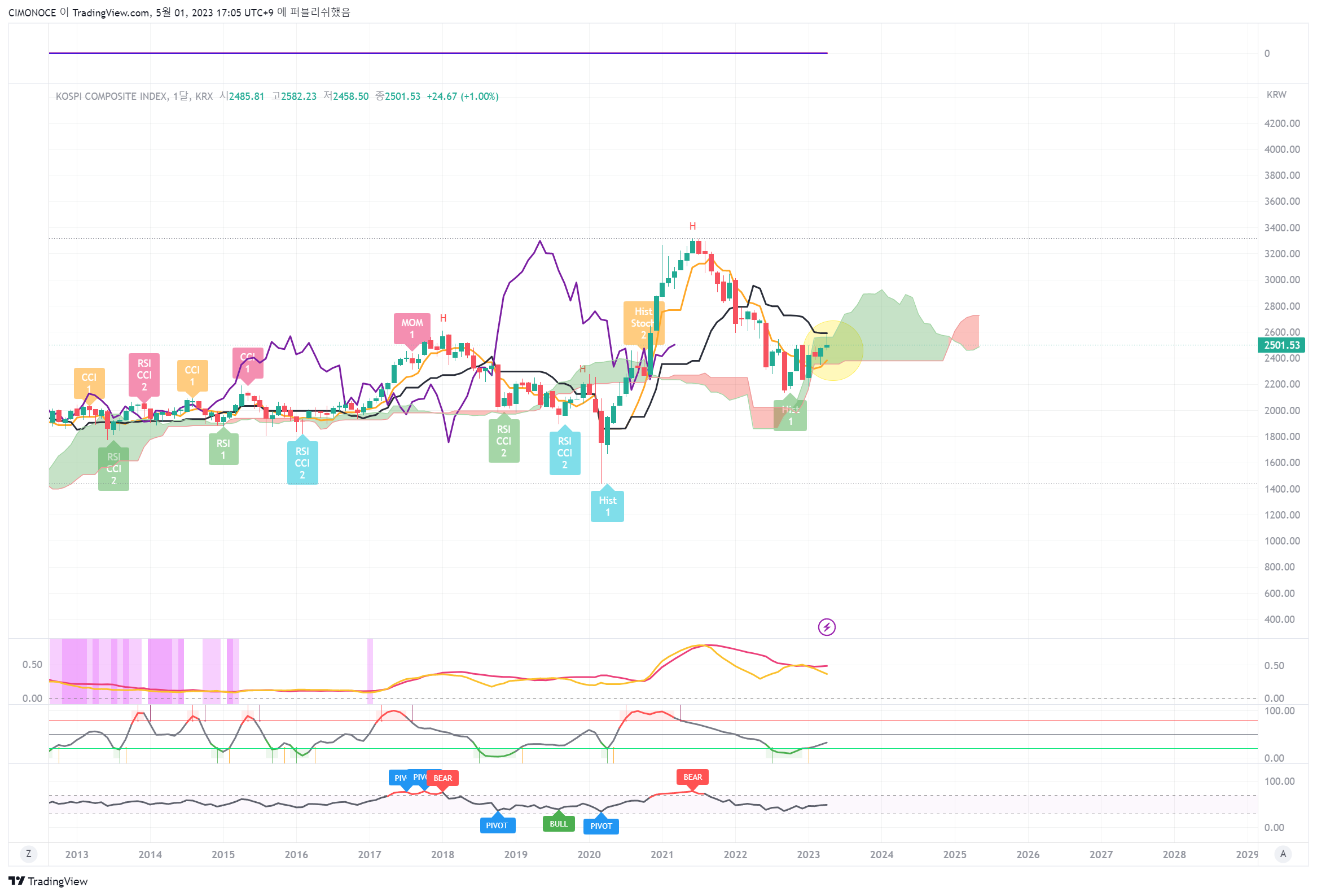
Task: Click the KOSPI COMPOSITE INDEX title
Action: click(x=111, y=96)
